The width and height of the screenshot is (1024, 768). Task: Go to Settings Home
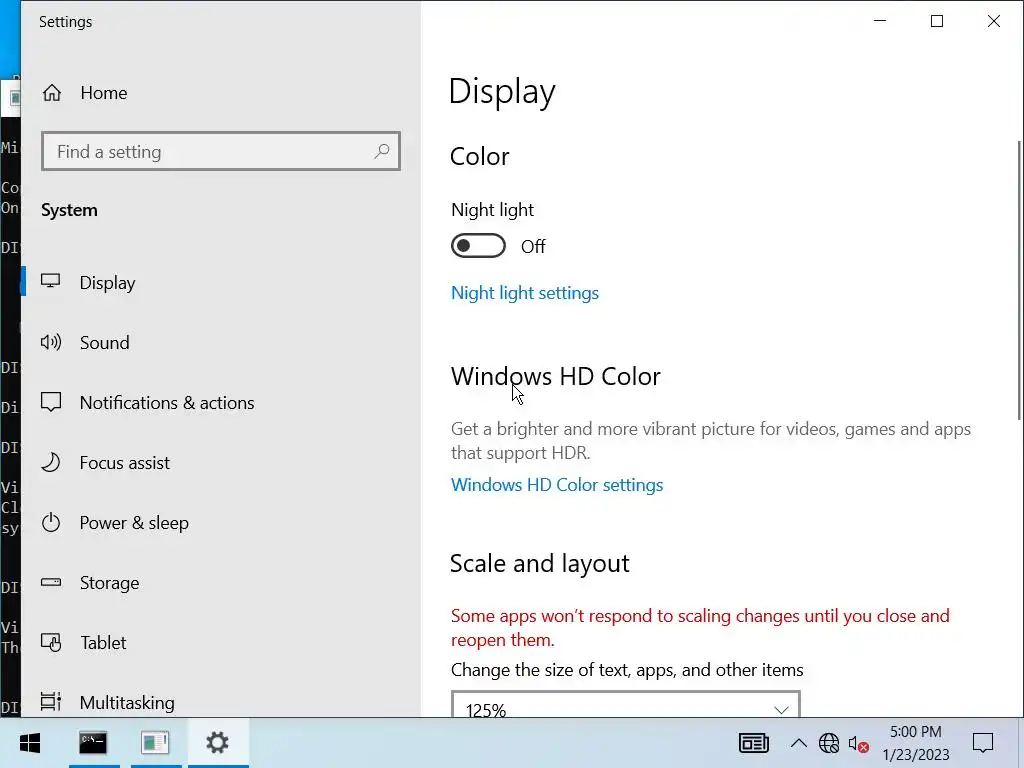coord(85,93)
